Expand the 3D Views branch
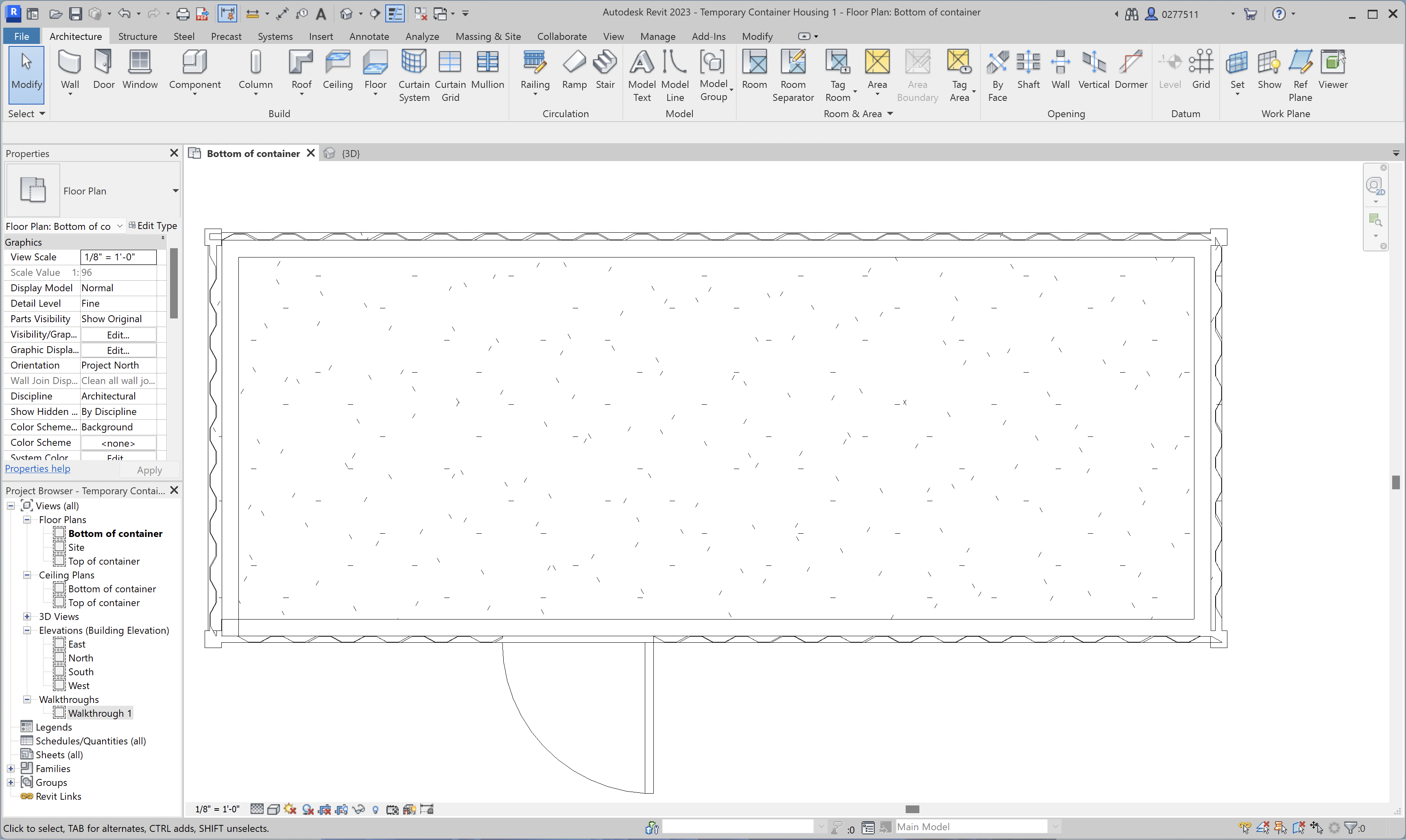The image size is (1406, 840). (x=26, y=616)
